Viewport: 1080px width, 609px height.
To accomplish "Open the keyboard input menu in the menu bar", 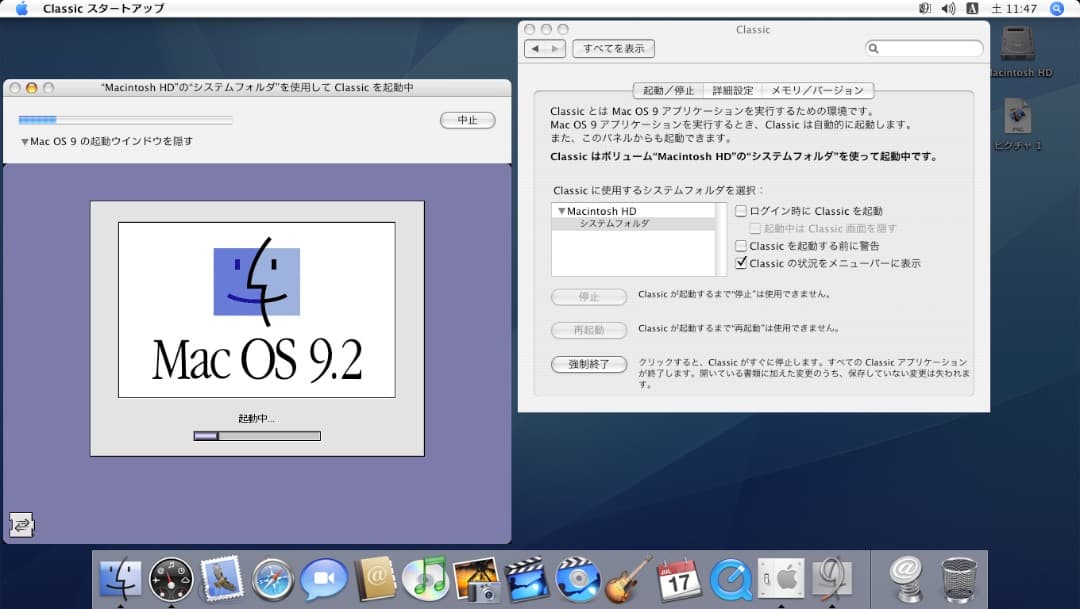I will pos(973,8).
